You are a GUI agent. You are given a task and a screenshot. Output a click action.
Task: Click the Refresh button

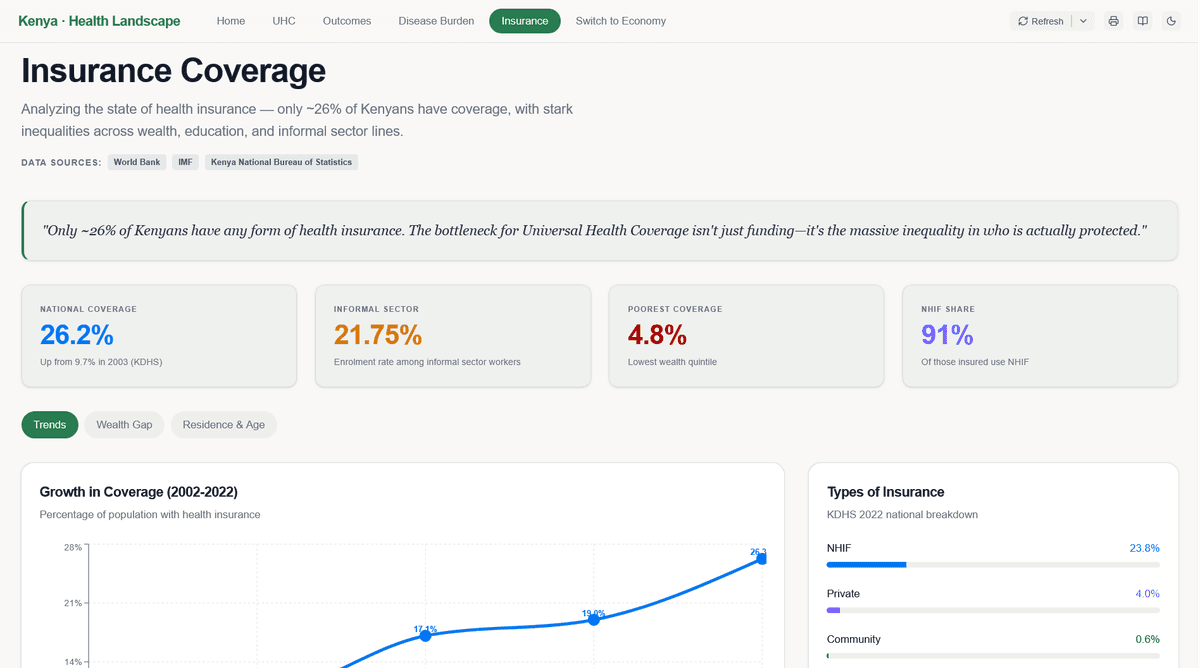[1040, 21]
